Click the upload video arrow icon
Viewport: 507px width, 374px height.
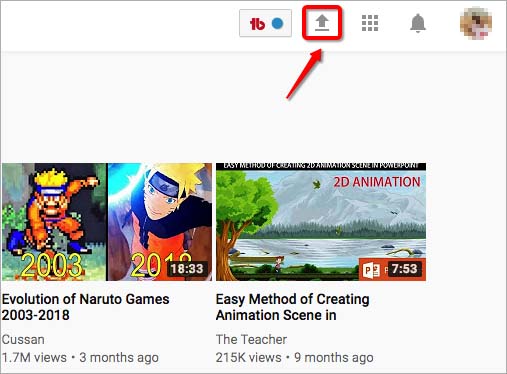coord(322,23)
